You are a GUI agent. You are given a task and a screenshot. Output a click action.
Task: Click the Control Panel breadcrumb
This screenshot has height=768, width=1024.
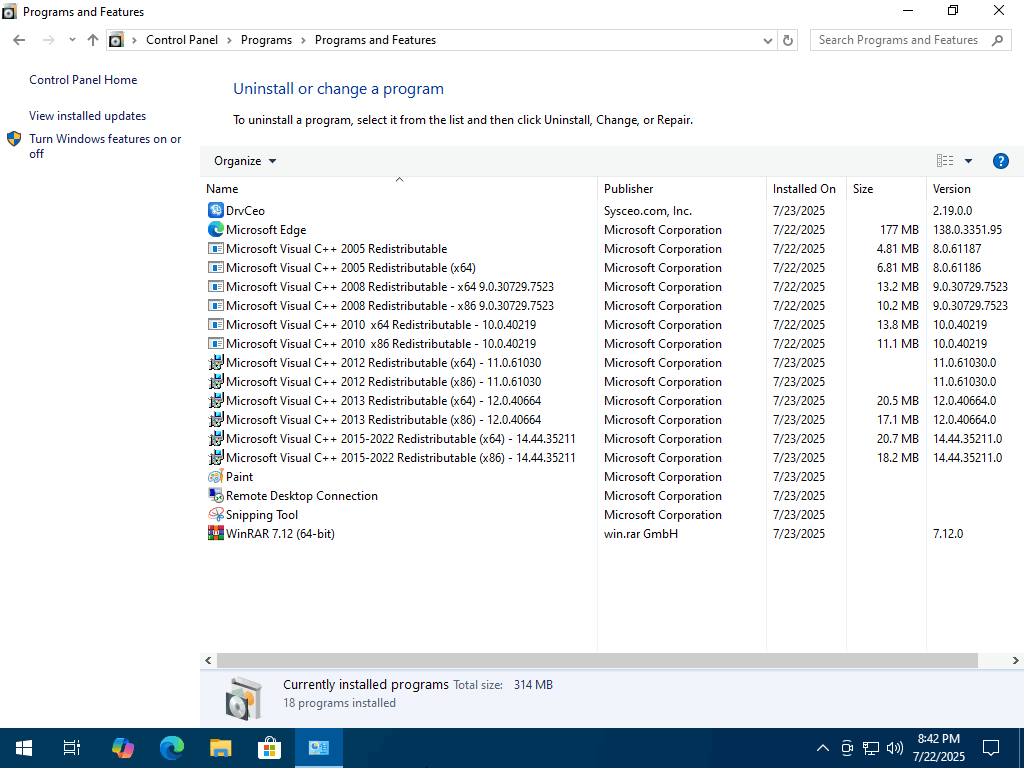click(182, 40)
